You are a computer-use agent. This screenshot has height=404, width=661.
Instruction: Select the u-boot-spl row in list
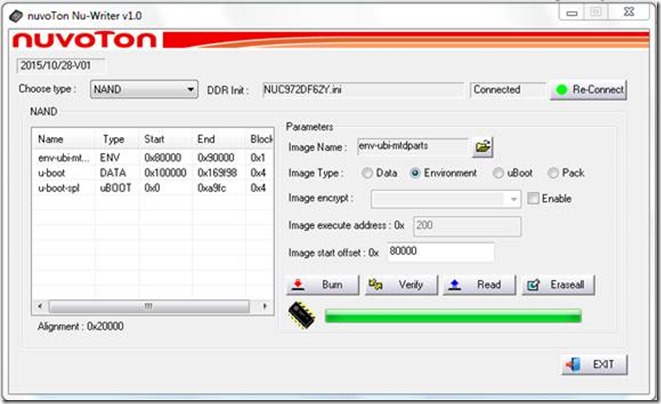click(152, 188)
